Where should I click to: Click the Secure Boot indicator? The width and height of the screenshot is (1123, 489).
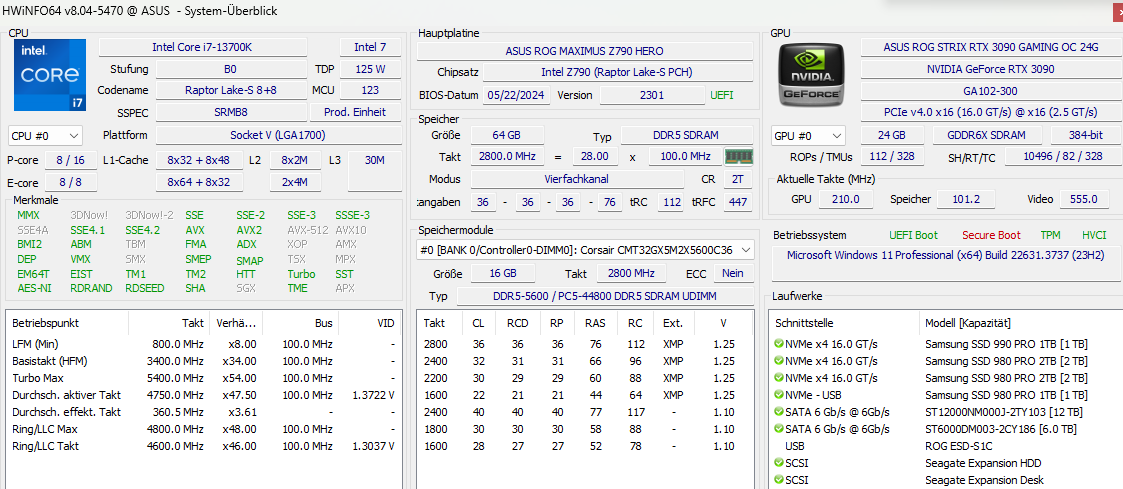coord(991,235)
